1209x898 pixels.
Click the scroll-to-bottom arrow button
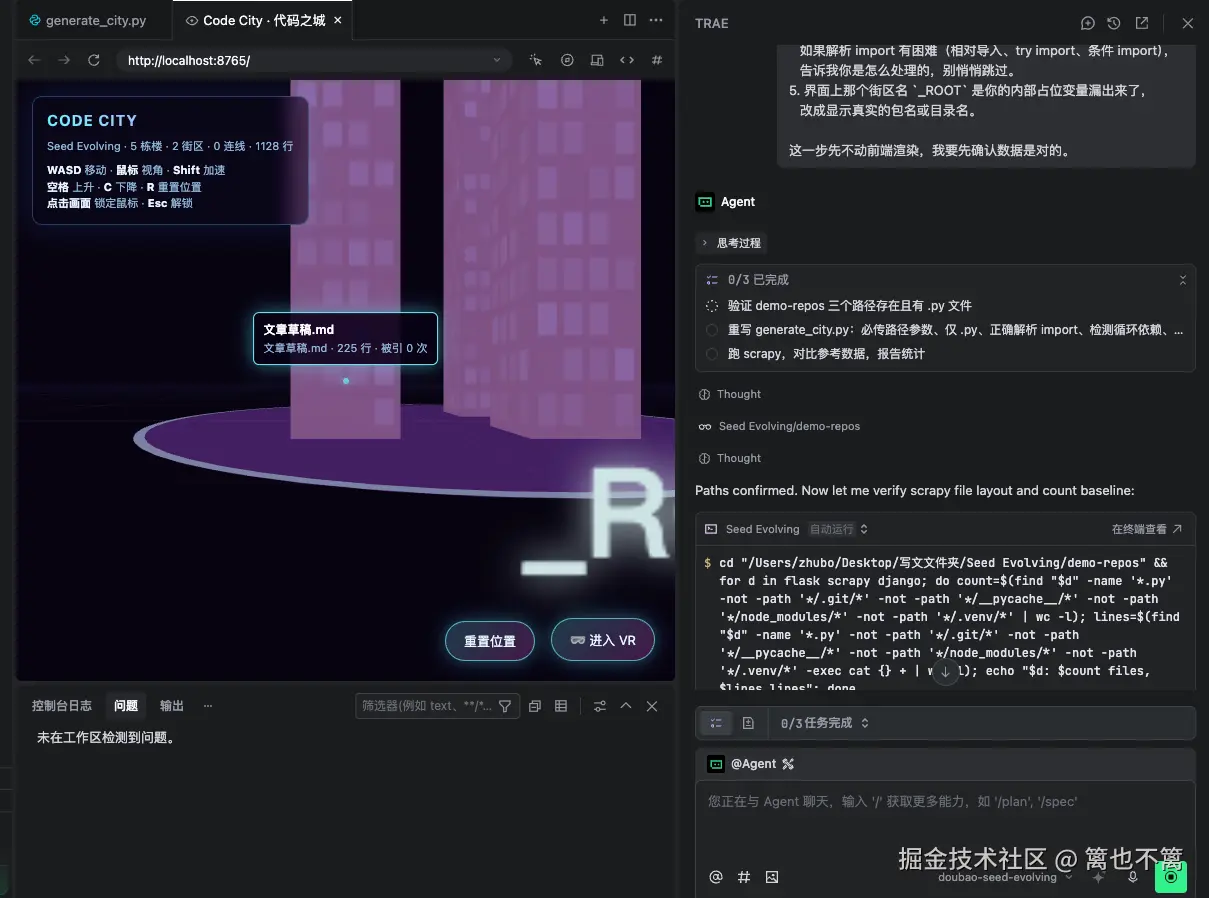coord(945,672)
